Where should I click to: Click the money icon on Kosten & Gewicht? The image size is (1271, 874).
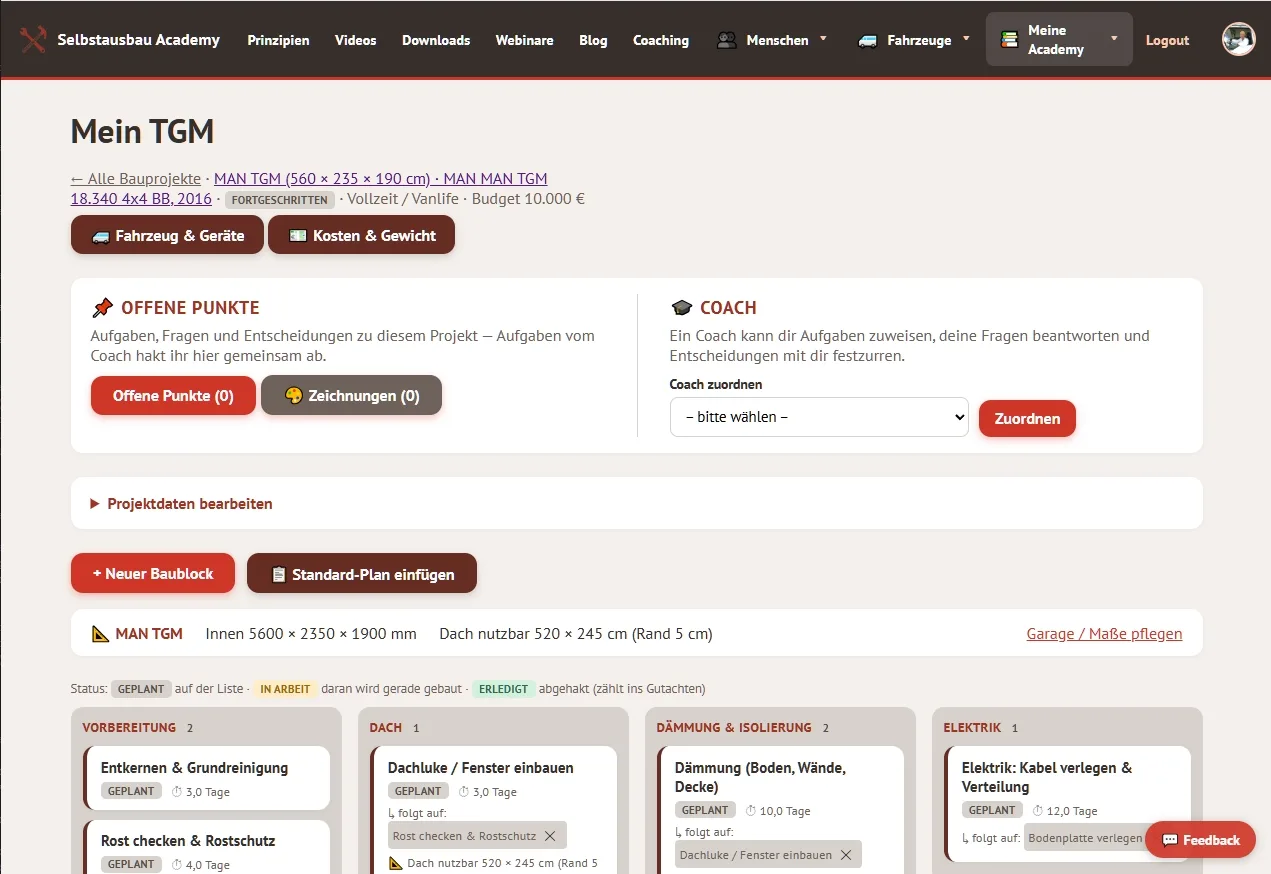tap(297, 236)
